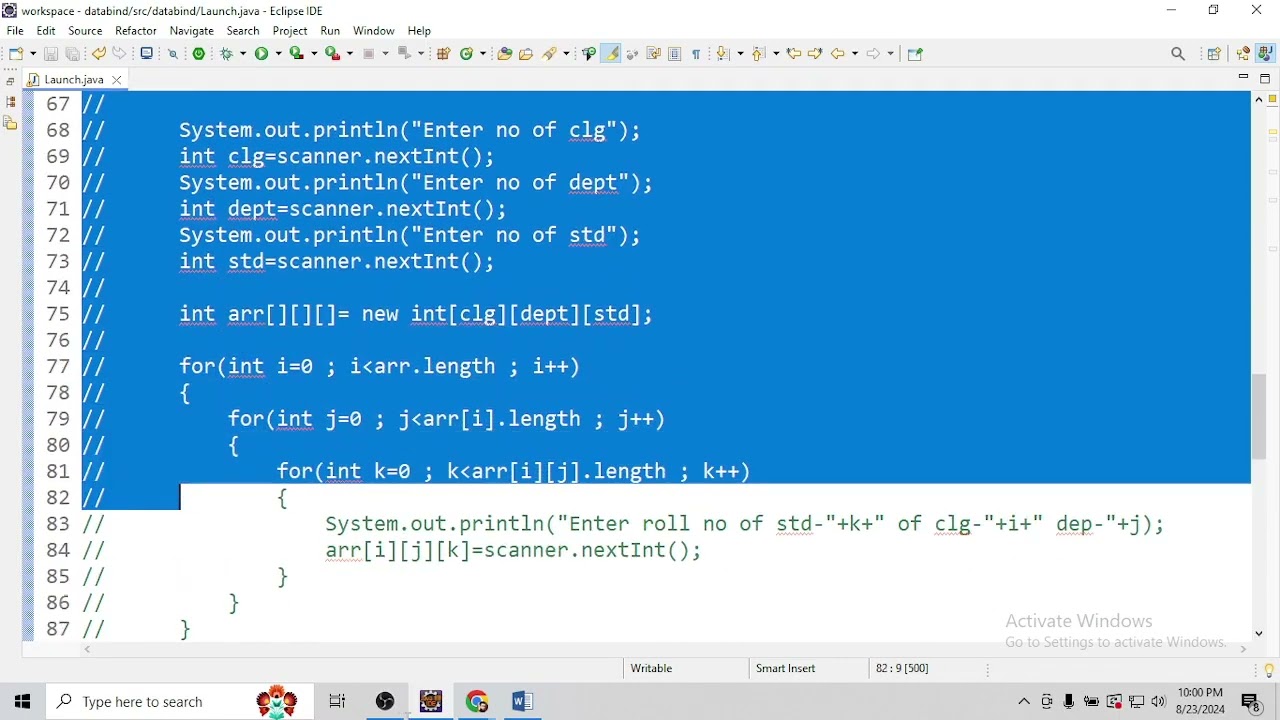1280x720 pixels.
Task: Click Last Edit Location arrow icon
Action: click(794, 54)
